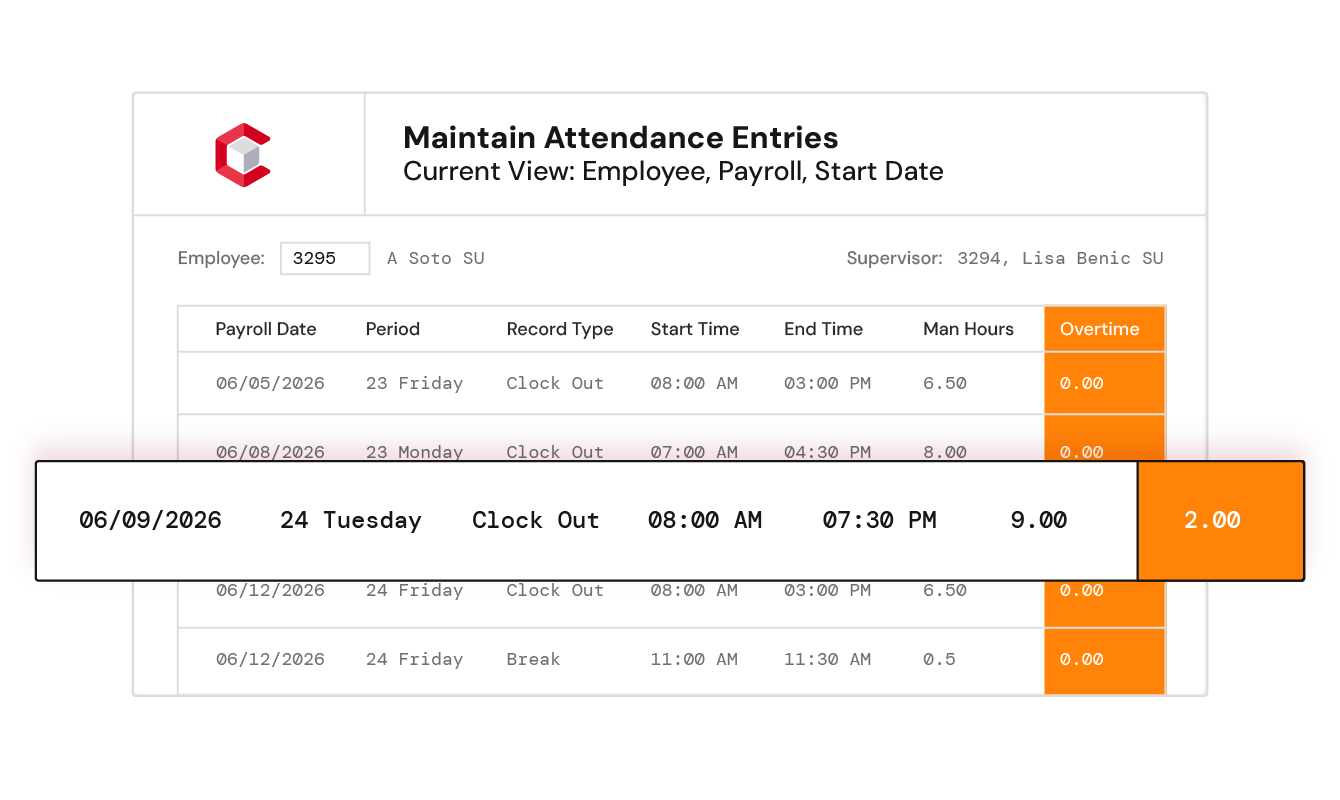Image resolution: width=1340 pixels, height=800 pixels.
Task: Click the 0.5 man hours cell
Action: (x=939, y=659)
